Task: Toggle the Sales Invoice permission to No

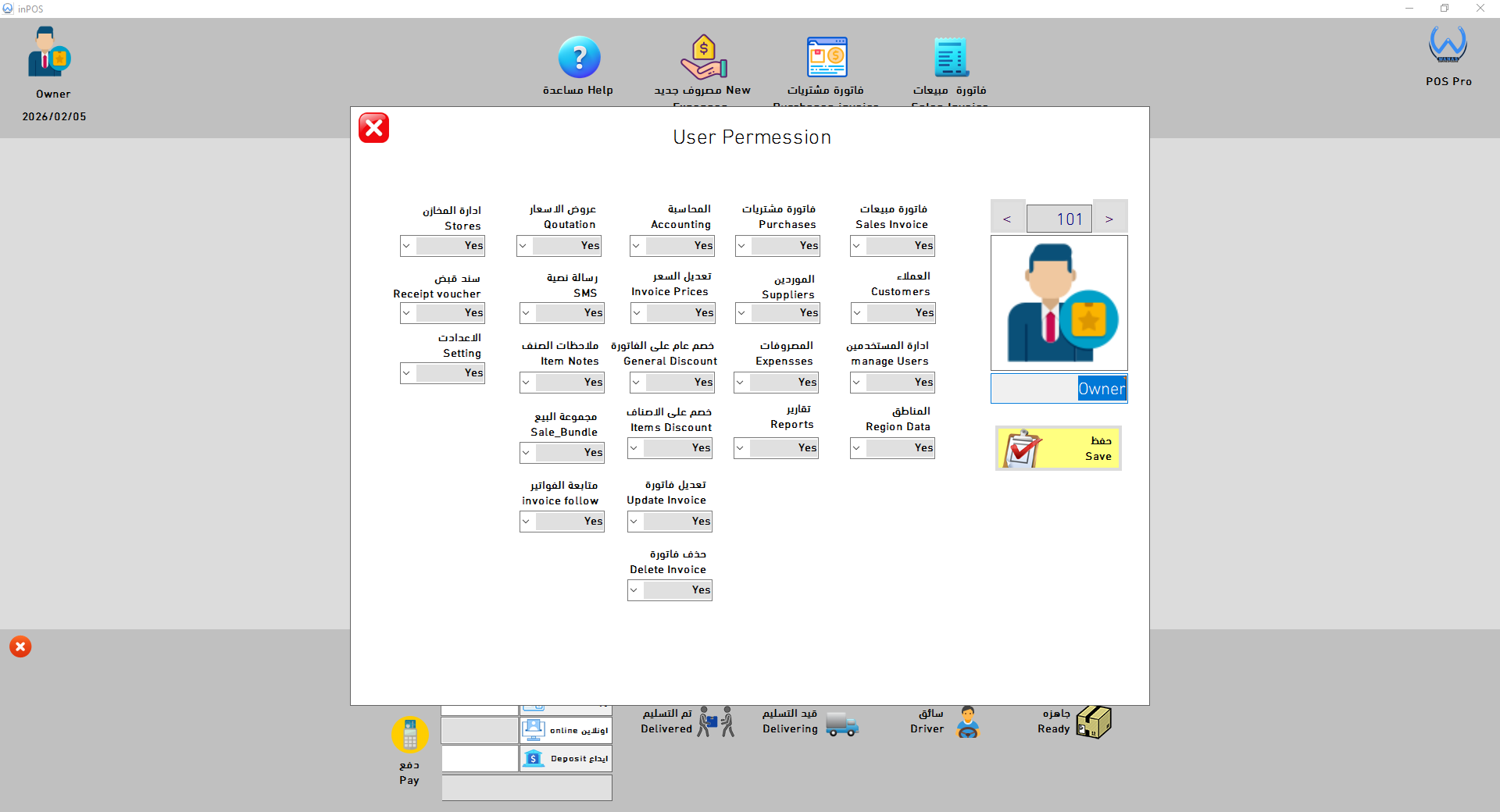Action: click(x=892, y=246)
